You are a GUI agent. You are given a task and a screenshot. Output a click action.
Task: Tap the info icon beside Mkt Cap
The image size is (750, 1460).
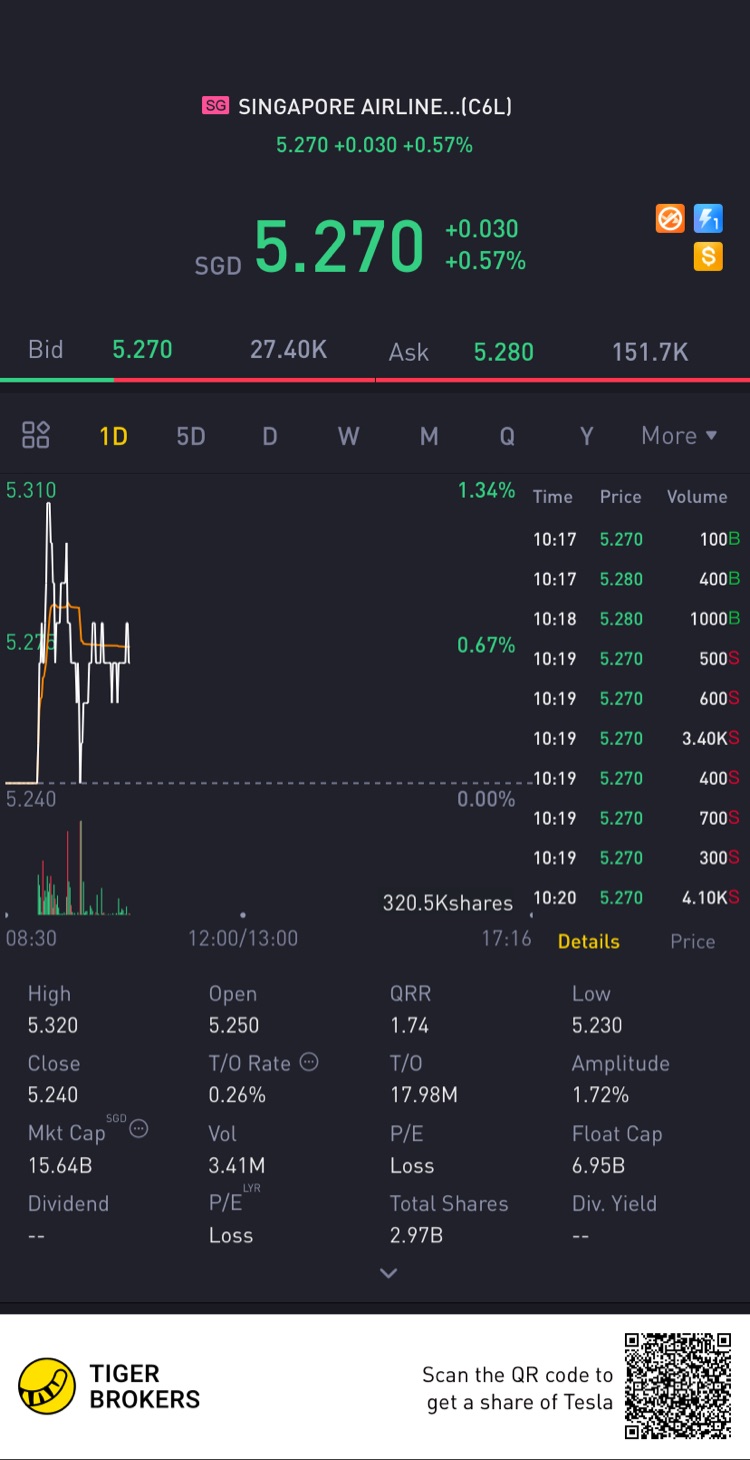[x=139, y=1129]
